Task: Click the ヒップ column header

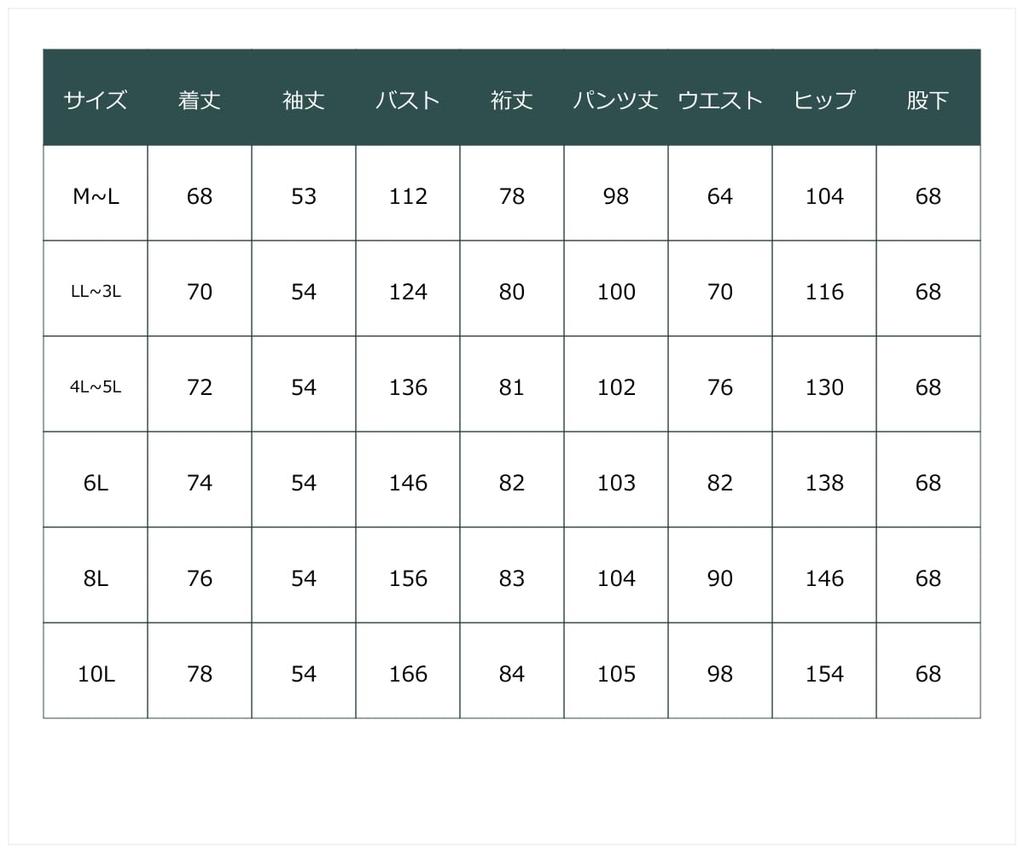Action: (x=824, y=100)
